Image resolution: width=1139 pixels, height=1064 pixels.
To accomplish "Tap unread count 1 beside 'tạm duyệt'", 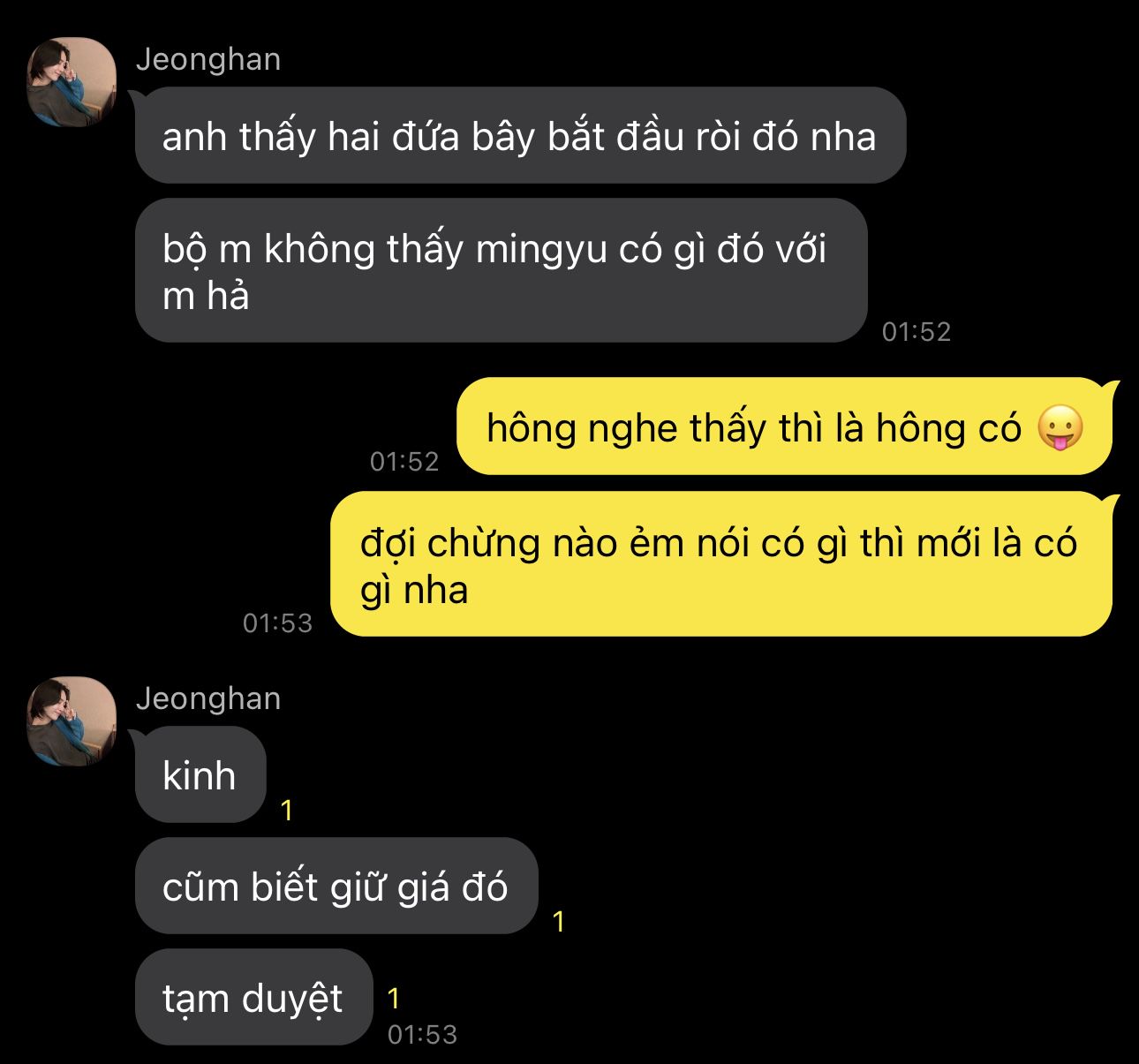I will [394, 998].
